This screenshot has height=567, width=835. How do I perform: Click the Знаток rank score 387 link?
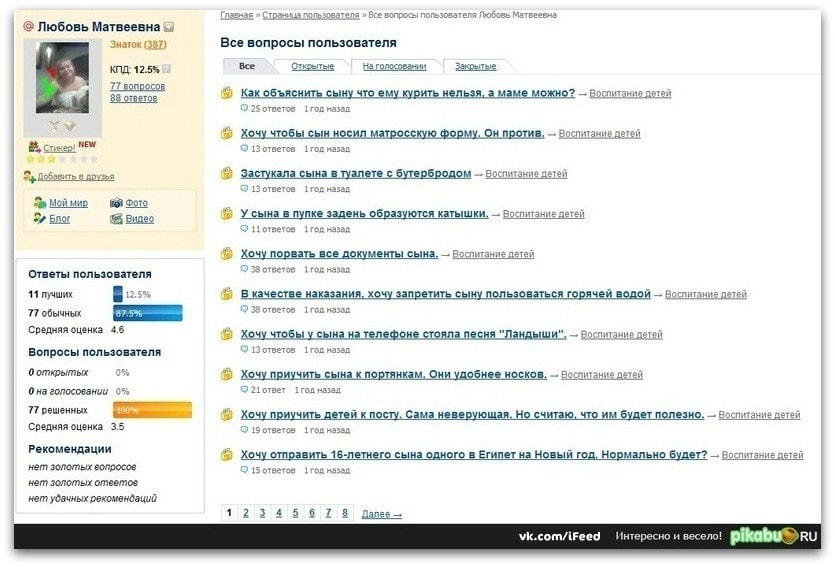tap(156, 45)
